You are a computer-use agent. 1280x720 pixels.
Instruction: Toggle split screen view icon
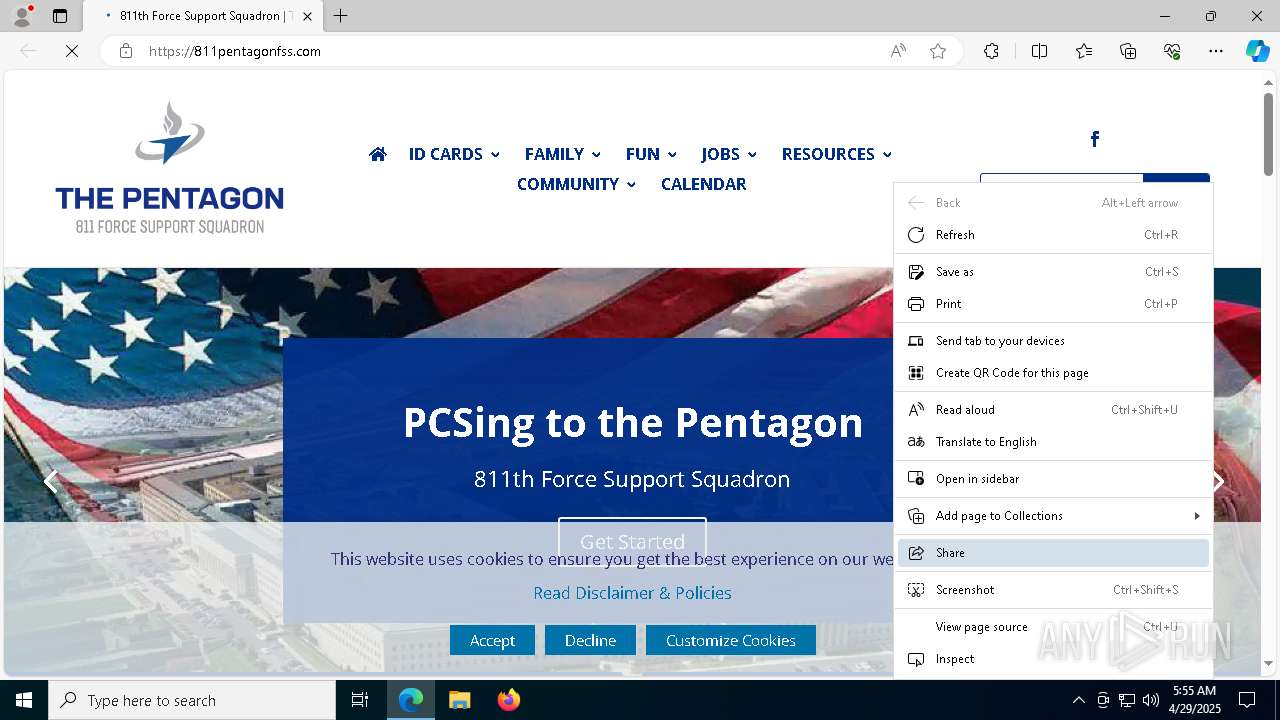pos(1039,51)
